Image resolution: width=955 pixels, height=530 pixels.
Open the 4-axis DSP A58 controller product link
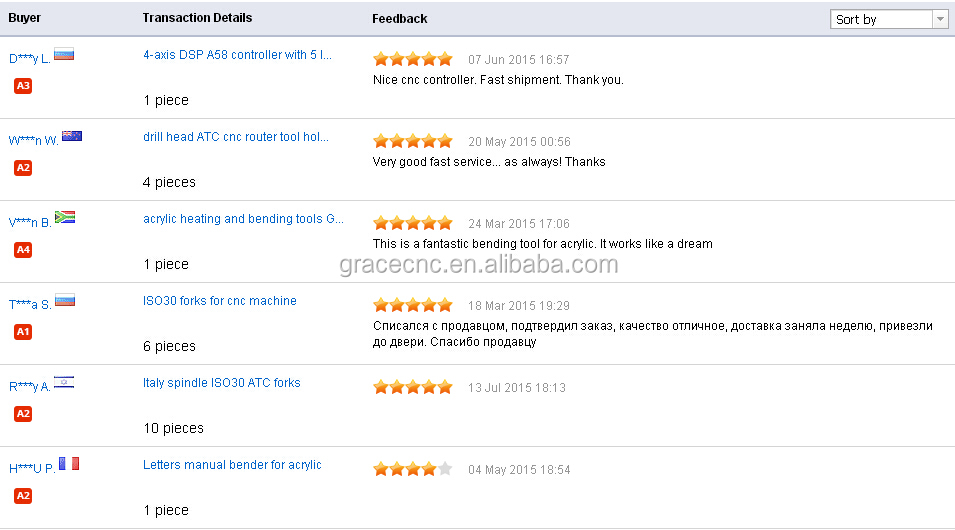tap(237, 55)
